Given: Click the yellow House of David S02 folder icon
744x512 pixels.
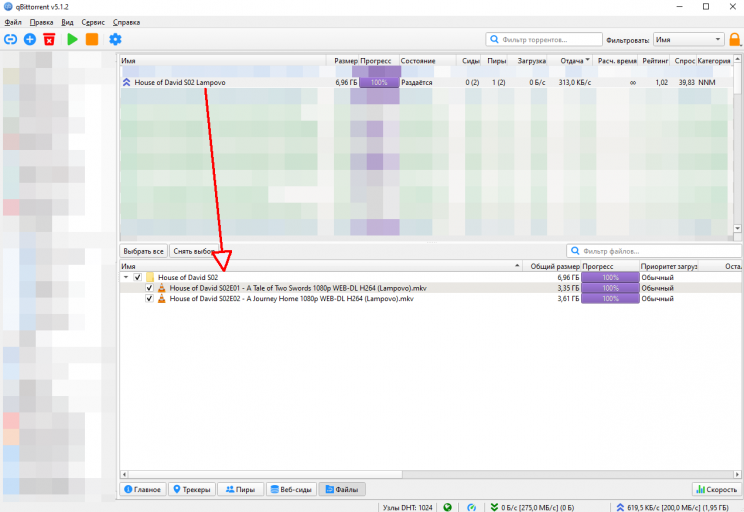Looking at the screenshot, I should pyautogui.click(x=150, y=277).
